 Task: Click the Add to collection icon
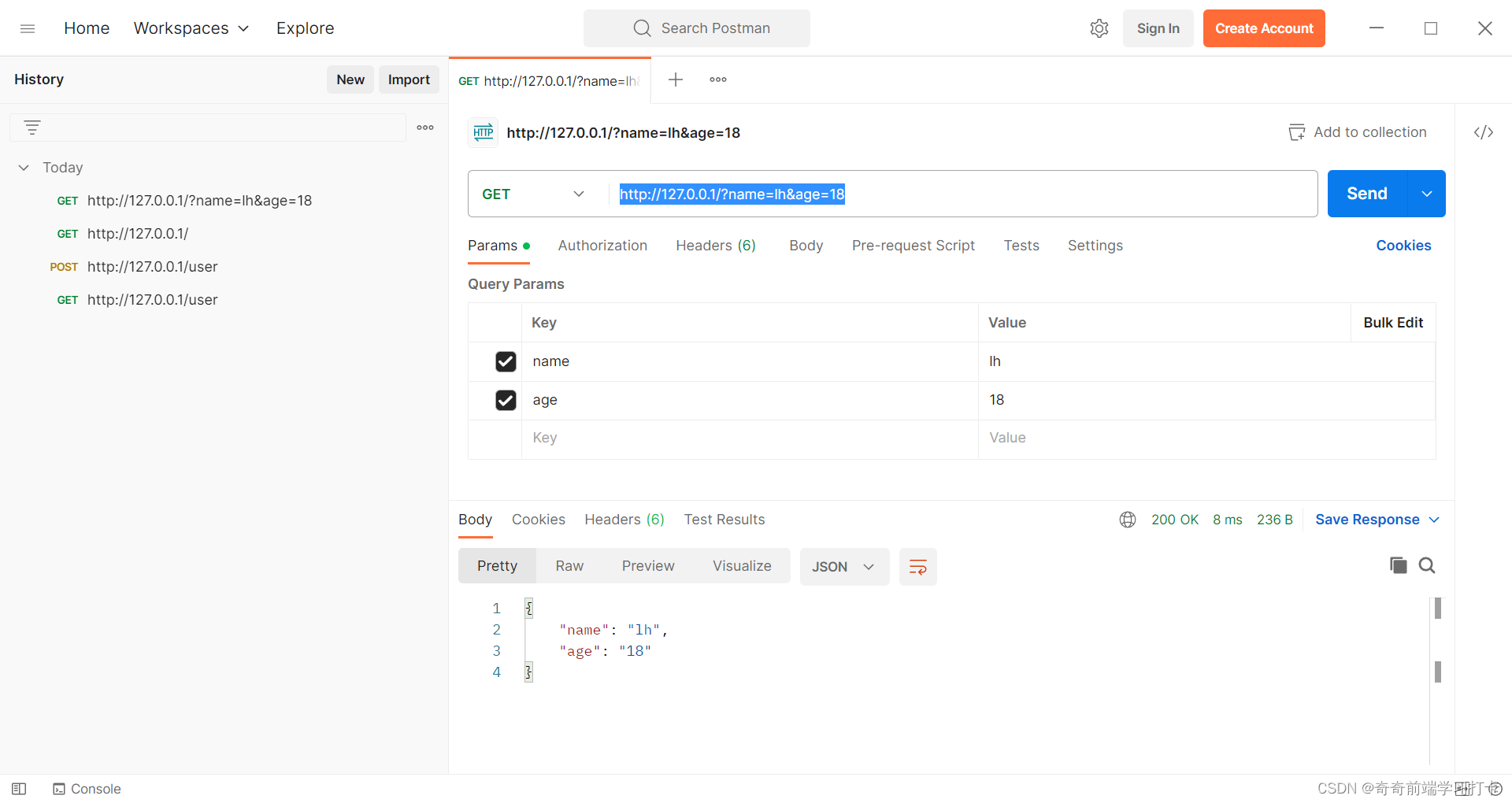1296,132
